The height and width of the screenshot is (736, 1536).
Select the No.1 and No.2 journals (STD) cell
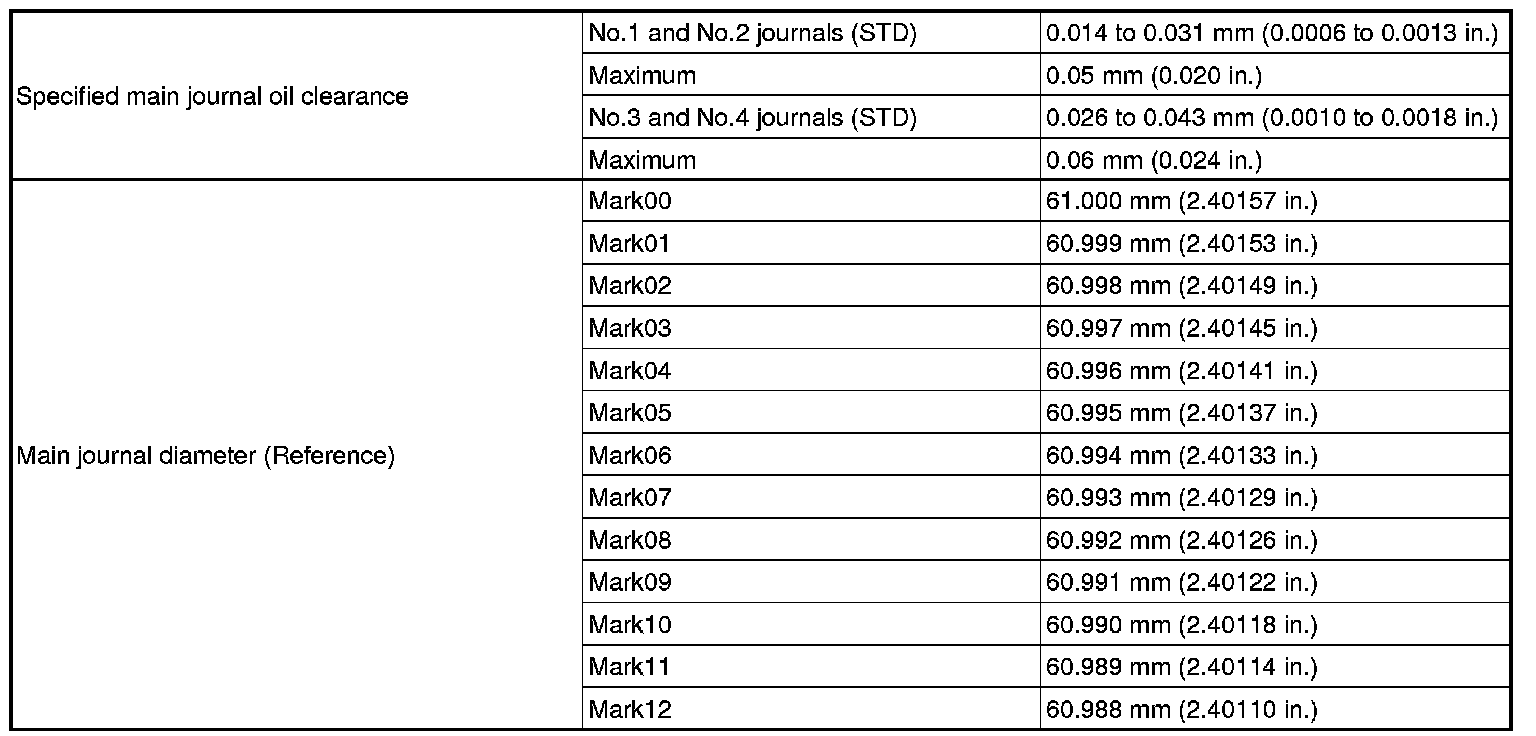811,33
